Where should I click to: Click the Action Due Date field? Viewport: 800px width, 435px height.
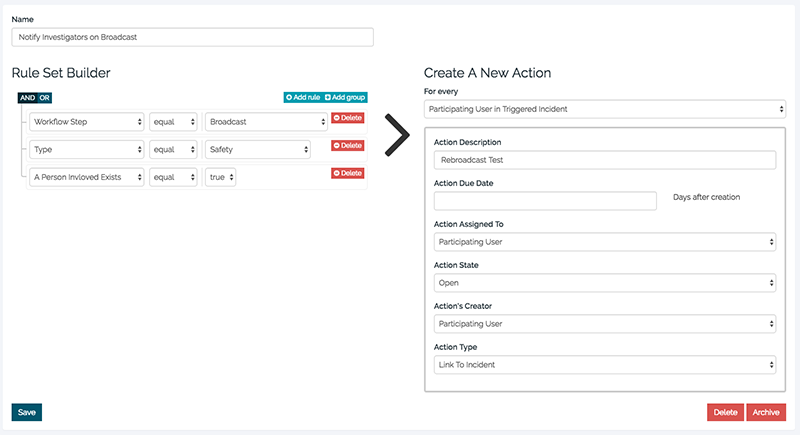(x=545, y=201)
